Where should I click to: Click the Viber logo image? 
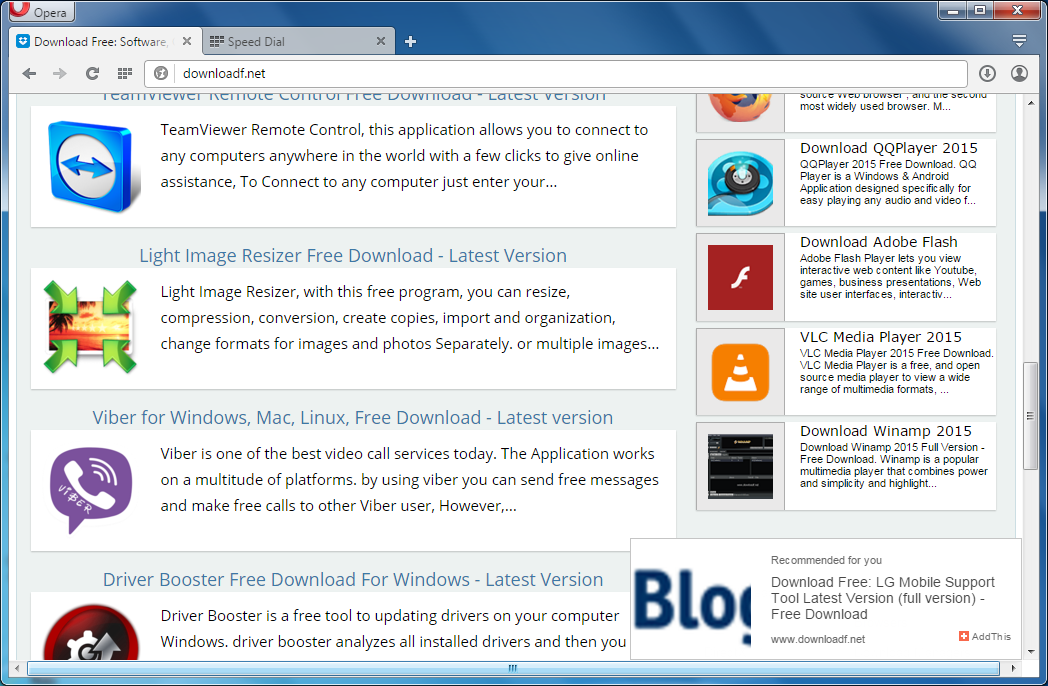click(91, 490)
